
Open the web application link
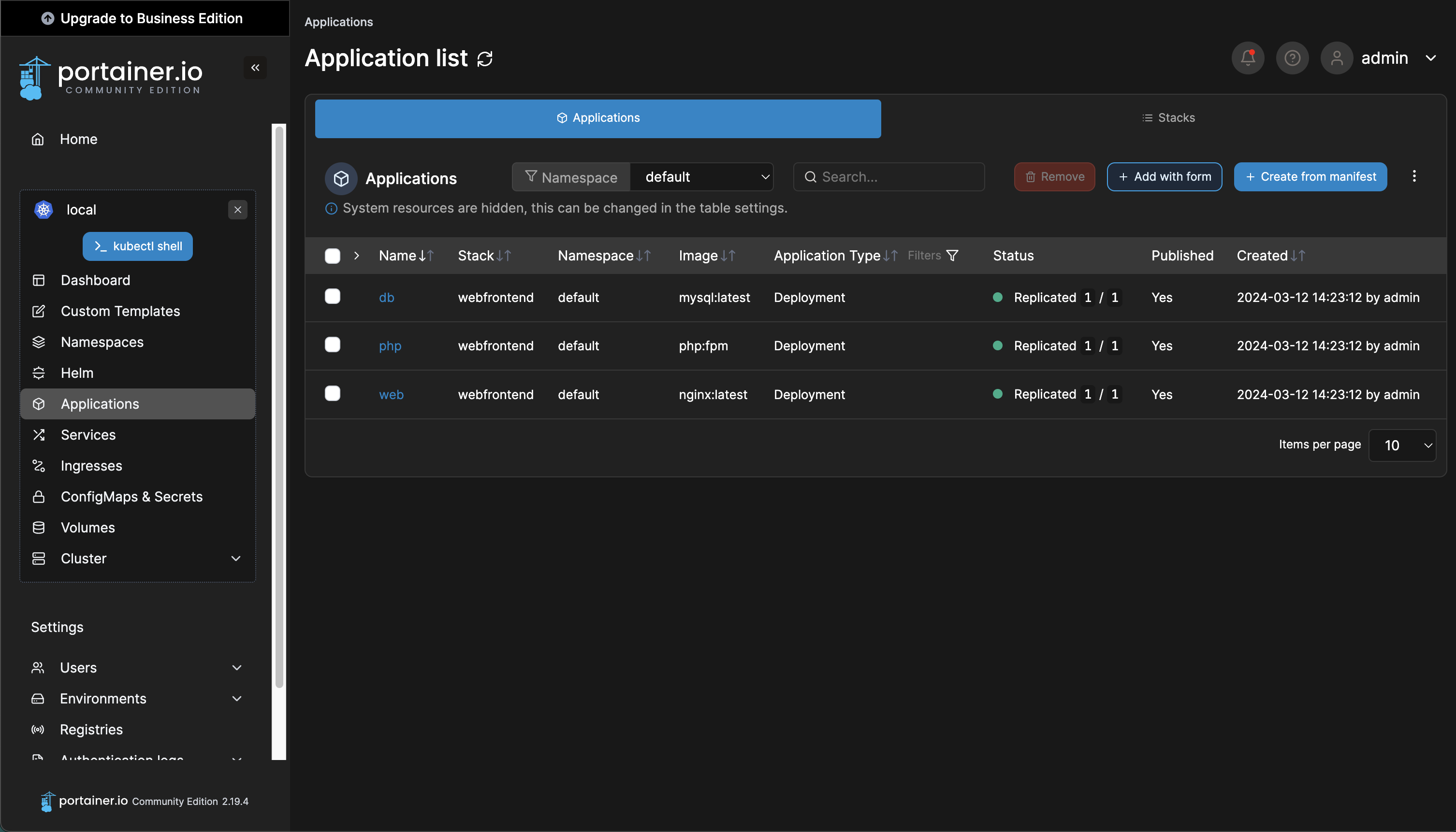(391, 395)
